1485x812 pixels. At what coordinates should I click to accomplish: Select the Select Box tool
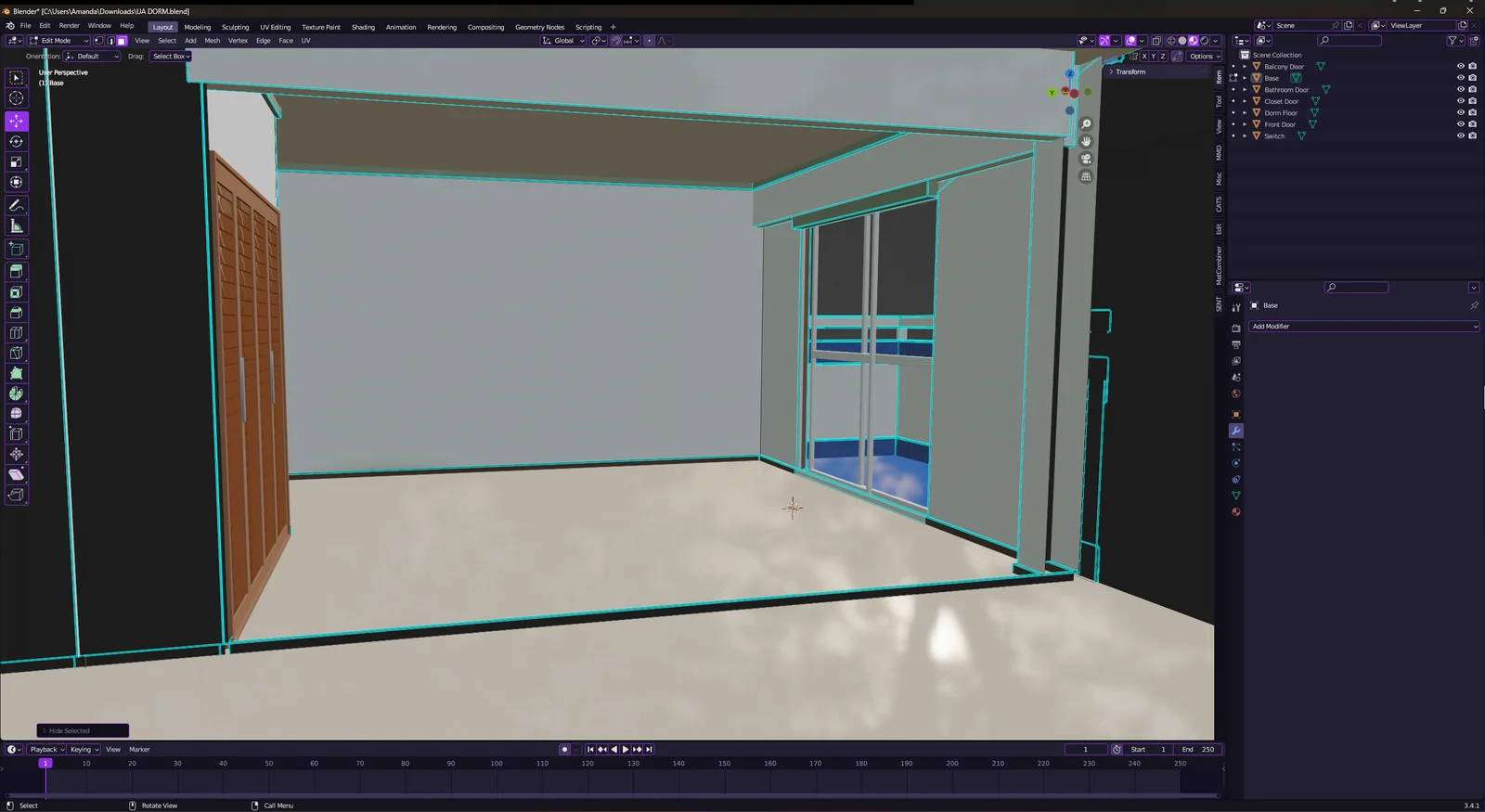[x=17, y=78]
